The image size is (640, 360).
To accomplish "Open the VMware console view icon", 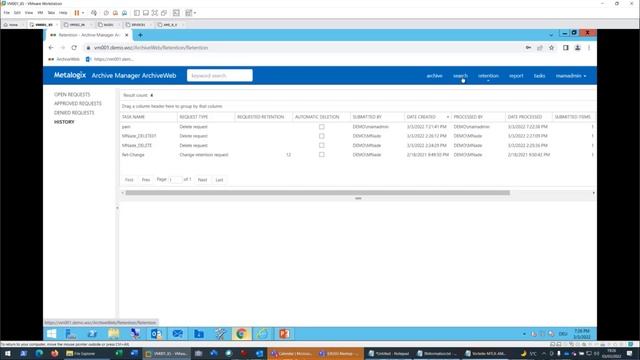I will 176,13.
